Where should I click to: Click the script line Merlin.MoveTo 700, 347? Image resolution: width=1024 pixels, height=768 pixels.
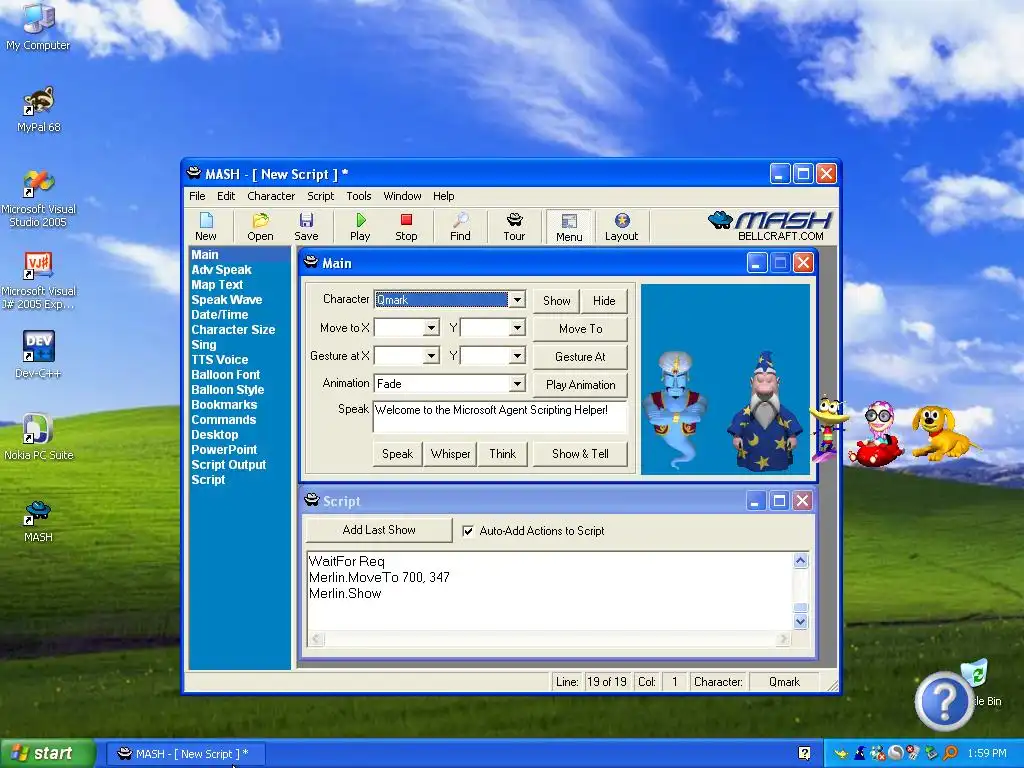[379, 577]
